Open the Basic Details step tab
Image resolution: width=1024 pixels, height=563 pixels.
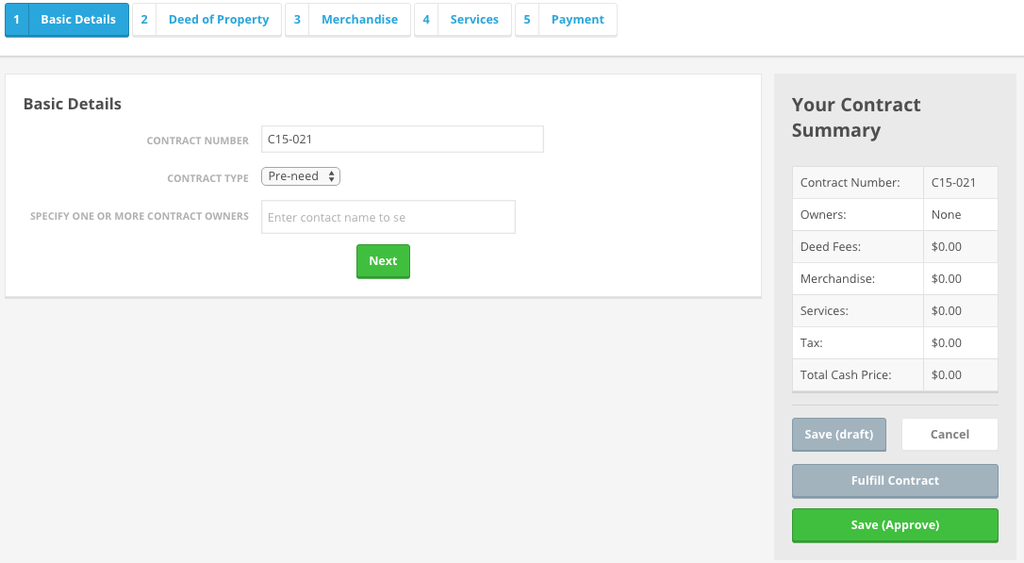pos(67,20)
